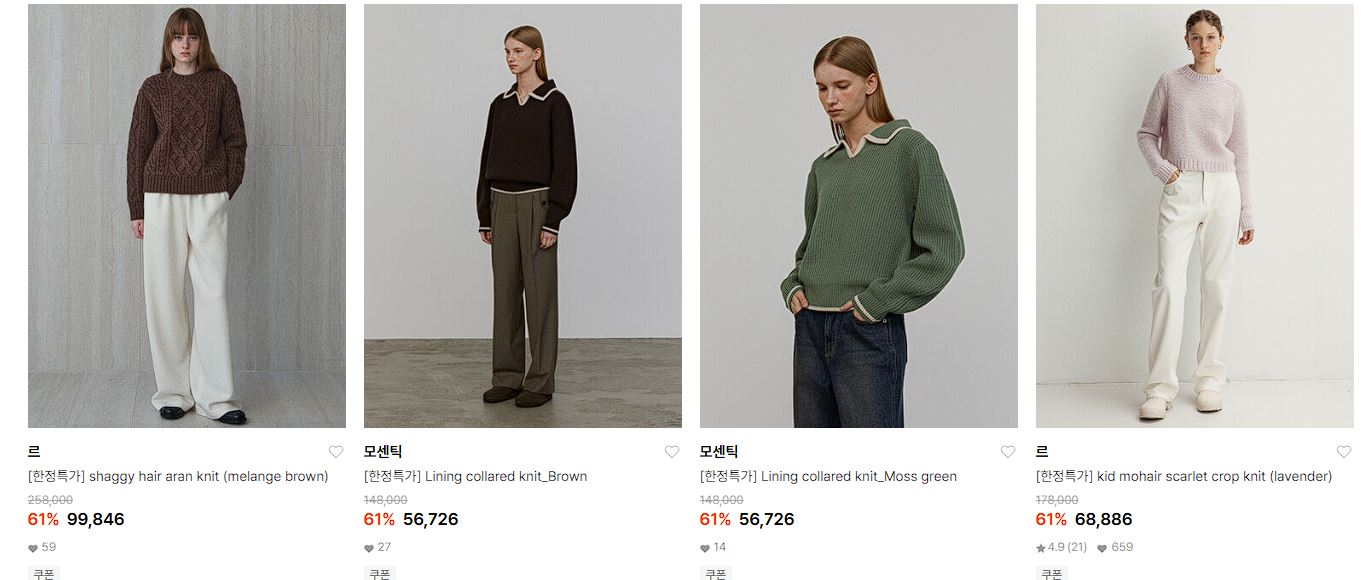This screenshot has width=1368, height=580.
Task: Click the star rating 4.9 icon
Action: click(x=1041, y=548)
